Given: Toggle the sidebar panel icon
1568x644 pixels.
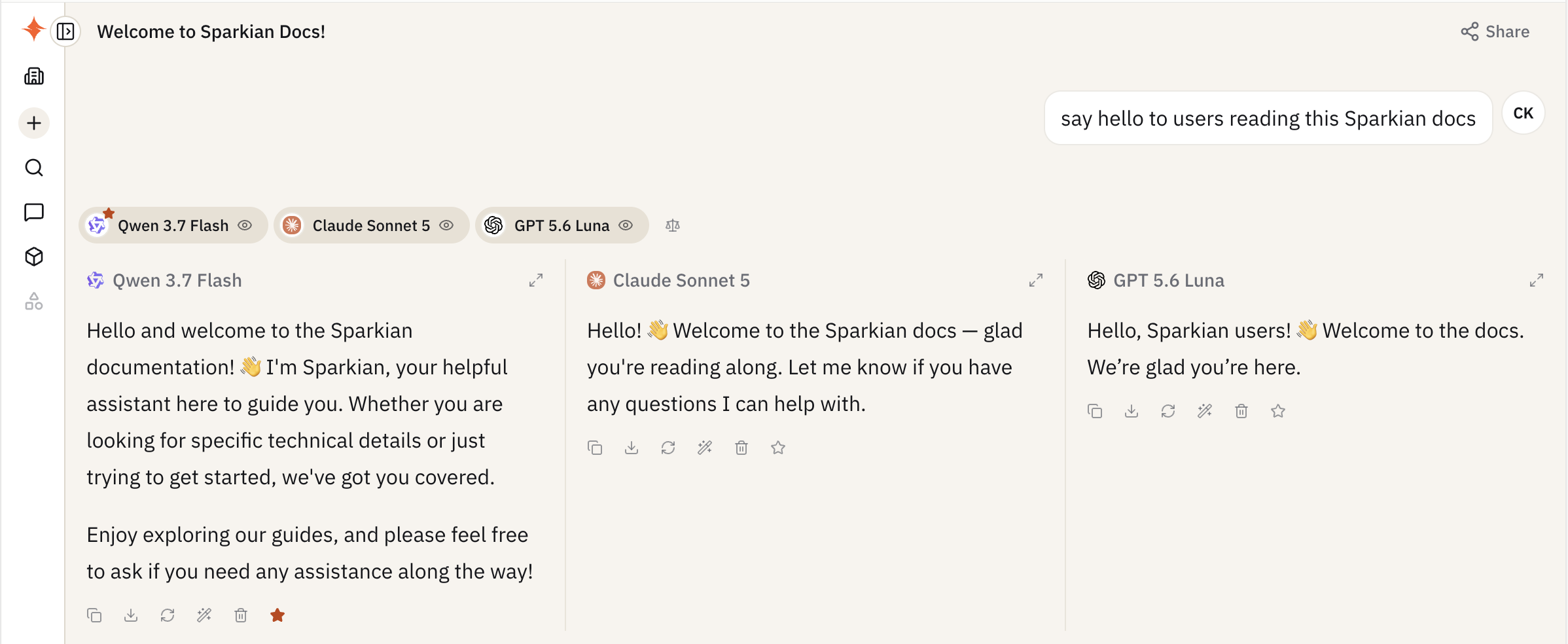Looking at the screenshot, I should click(65, 31).
